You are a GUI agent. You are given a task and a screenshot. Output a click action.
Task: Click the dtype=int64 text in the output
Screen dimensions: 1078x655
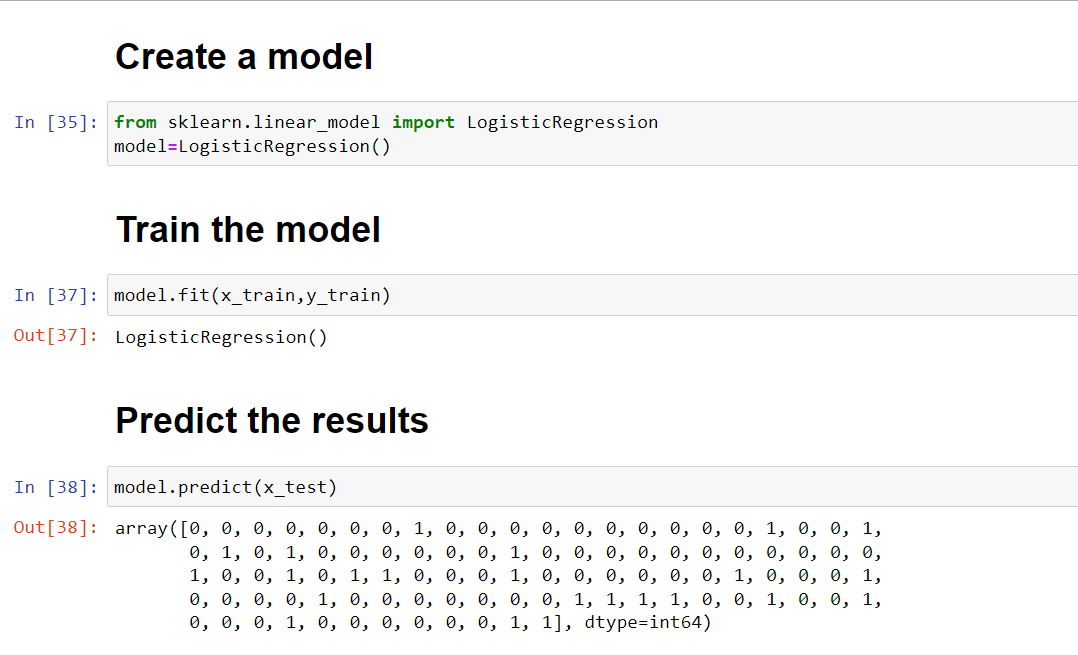(x=642, y=623)
